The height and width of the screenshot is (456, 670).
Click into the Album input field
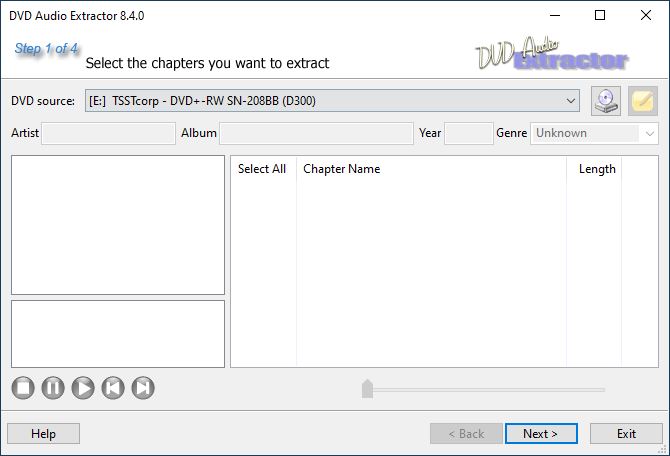pyautogui.click(x=316, y=133)
